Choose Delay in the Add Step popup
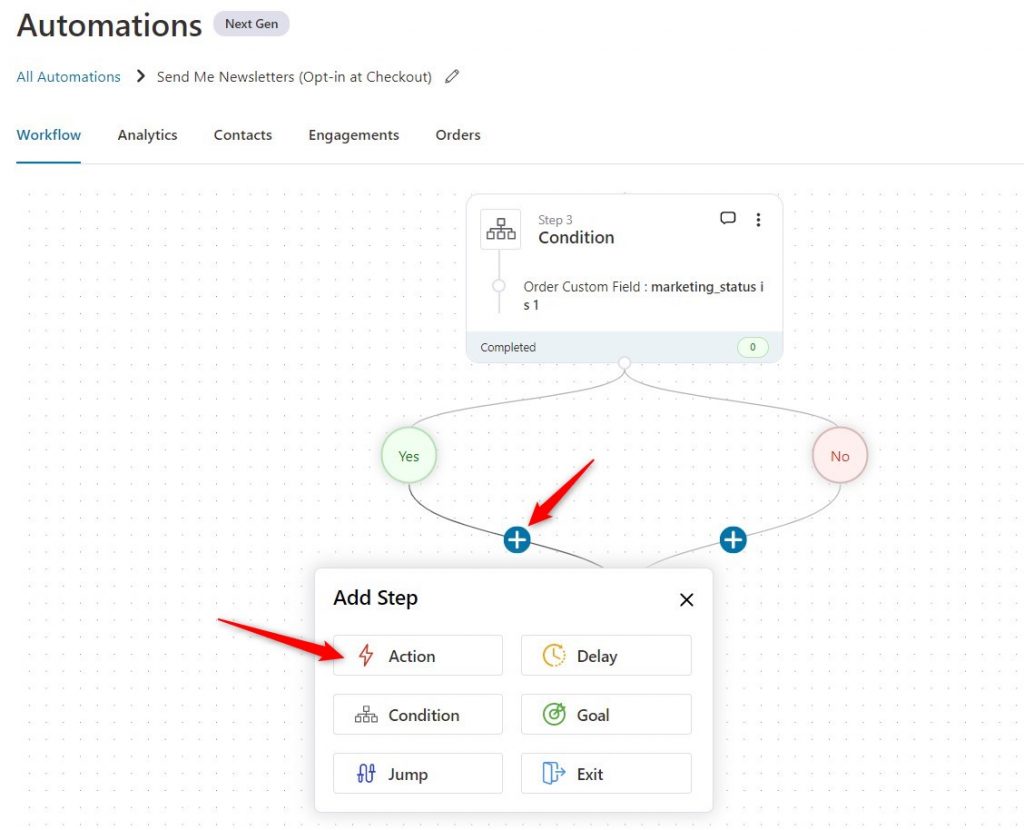This screenshot has width=1024, height=830. [x=606, y=656]
